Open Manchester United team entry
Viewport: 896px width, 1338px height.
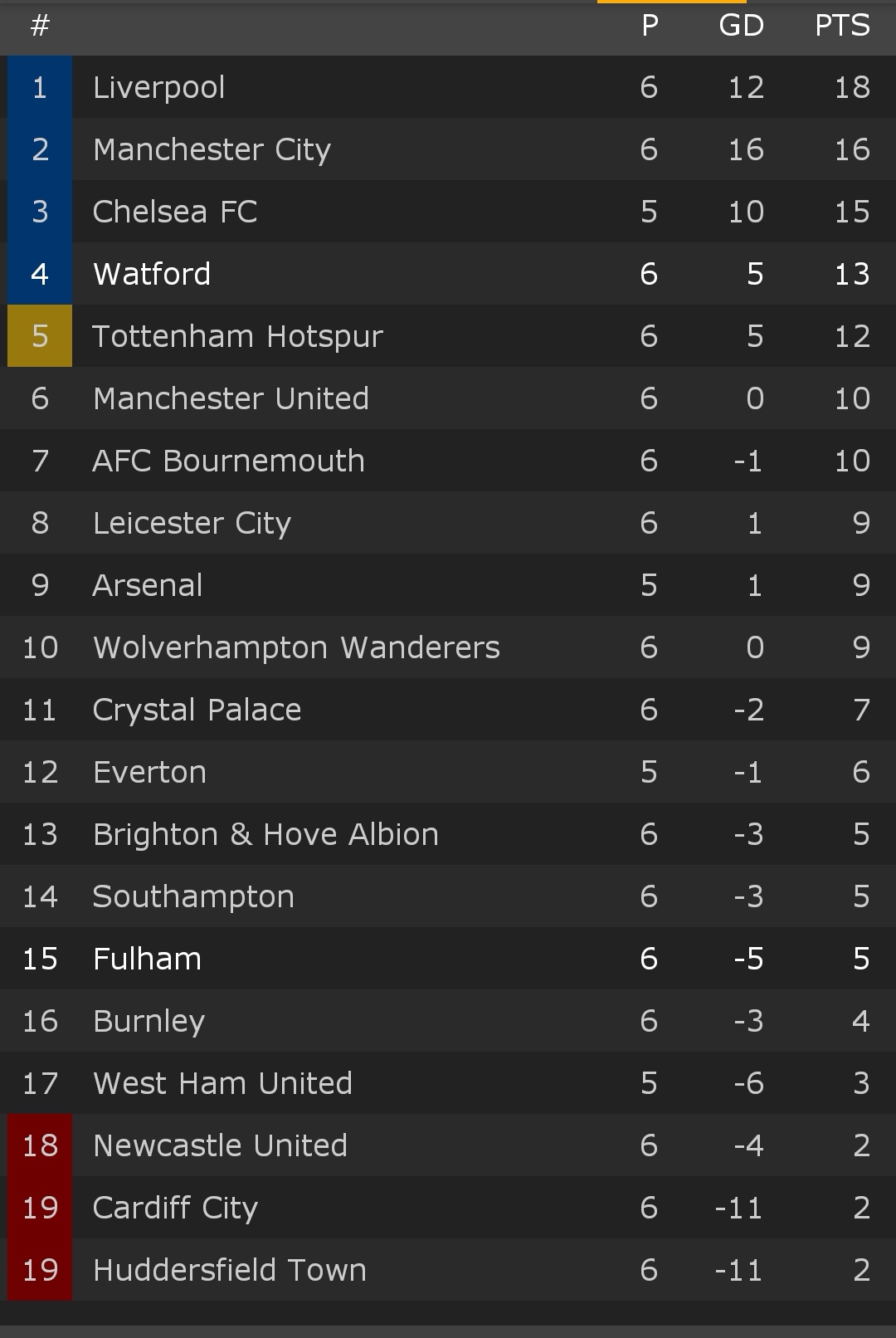click(231, 398)
